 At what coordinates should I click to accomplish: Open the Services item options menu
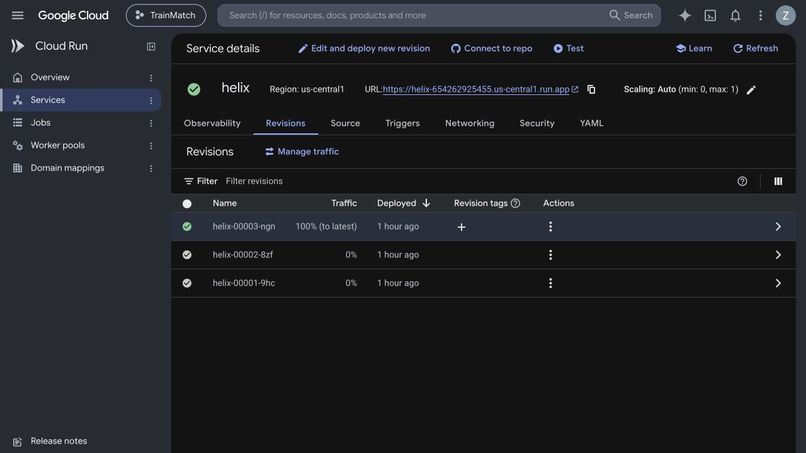tap(151, 100)
